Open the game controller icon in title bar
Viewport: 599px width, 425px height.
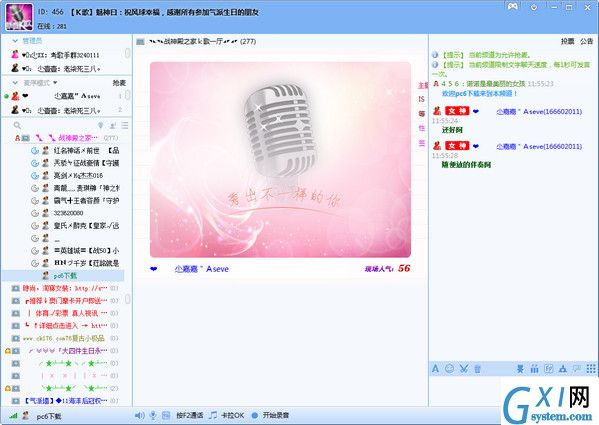(x=513, y=6)
